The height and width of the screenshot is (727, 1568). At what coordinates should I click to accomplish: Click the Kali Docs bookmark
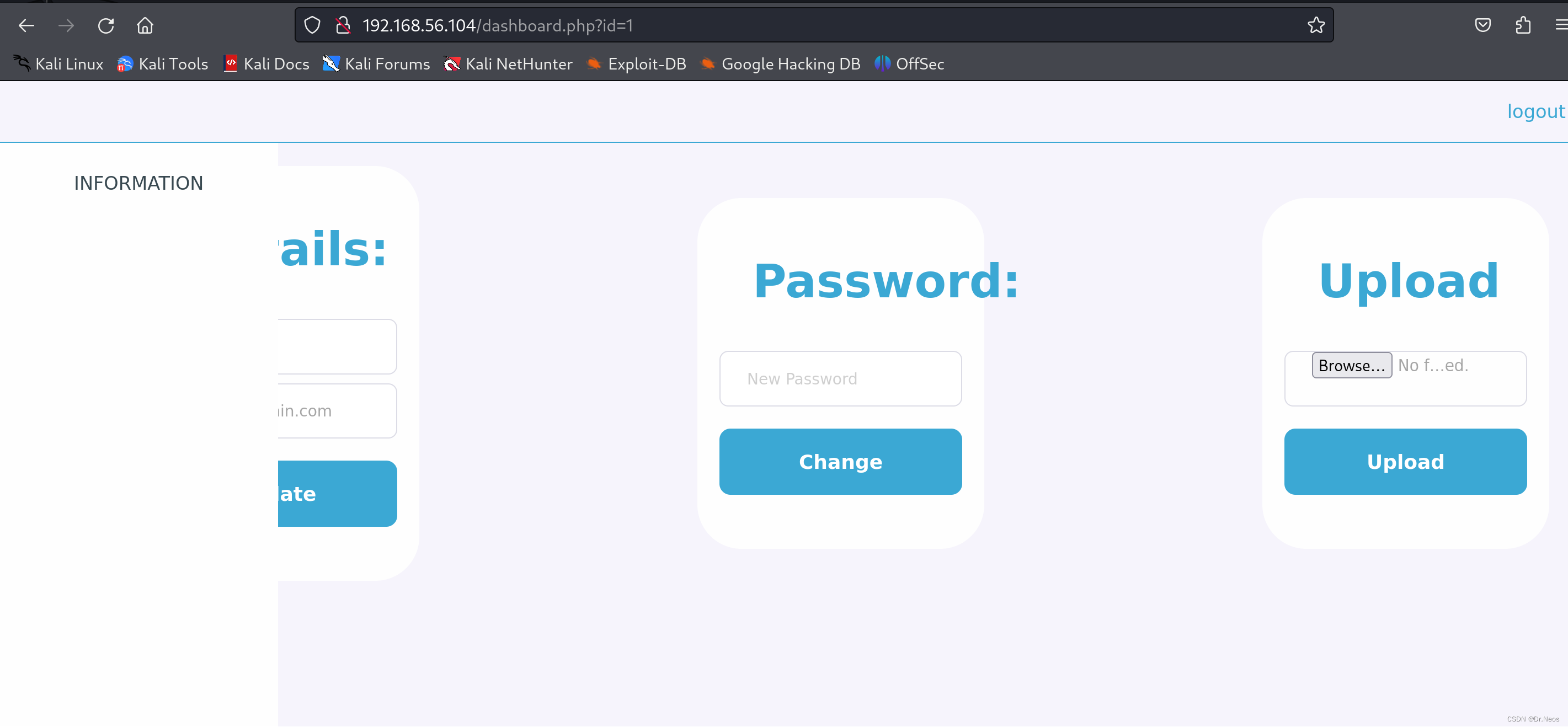tap(276, 64)
